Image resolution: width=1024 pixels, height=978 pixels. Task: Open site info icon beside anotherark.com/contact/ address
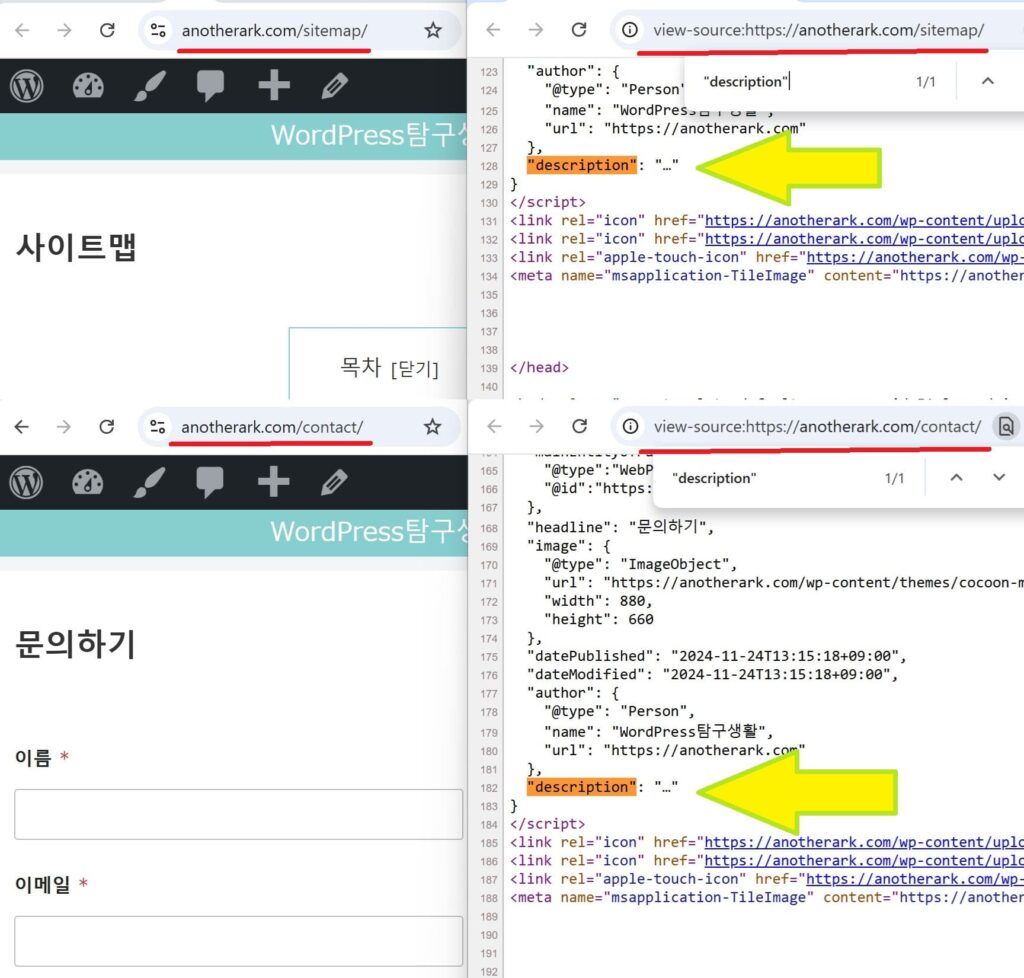[x=157, y=427]
